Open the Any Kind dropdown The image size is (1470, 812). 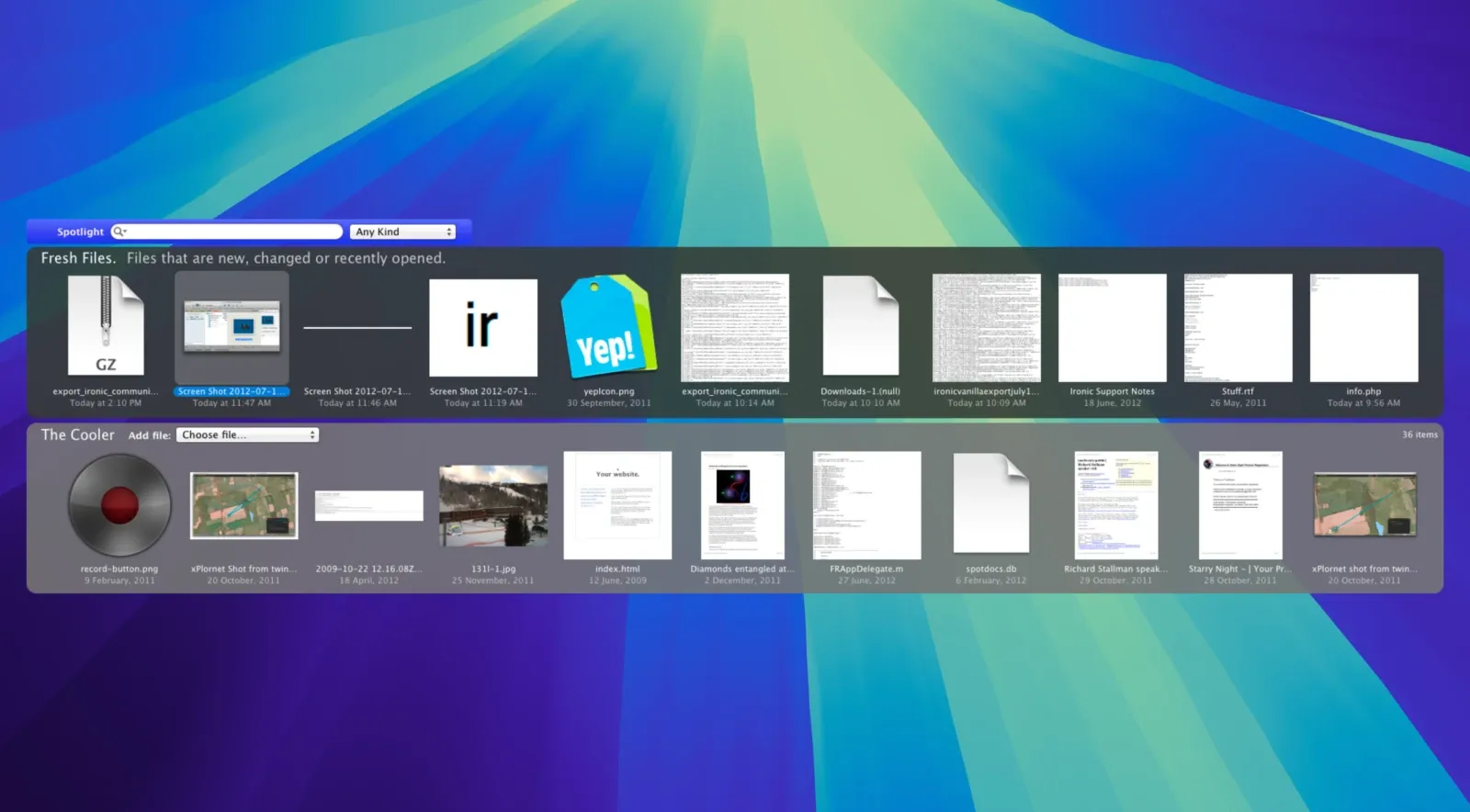402,231
